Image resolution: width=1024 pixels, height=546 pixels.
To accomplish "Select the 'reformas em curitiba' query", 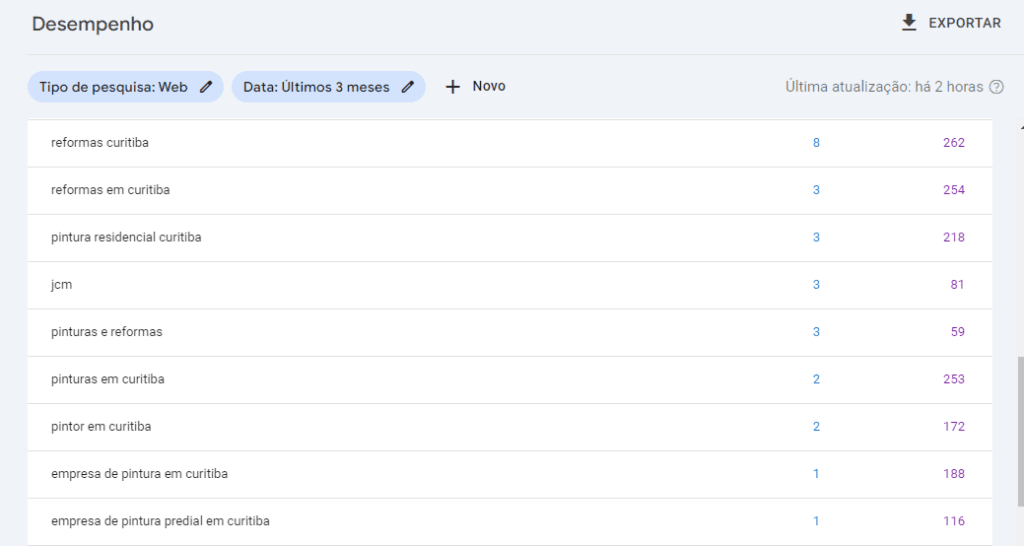I will click(x=110, y=190).
